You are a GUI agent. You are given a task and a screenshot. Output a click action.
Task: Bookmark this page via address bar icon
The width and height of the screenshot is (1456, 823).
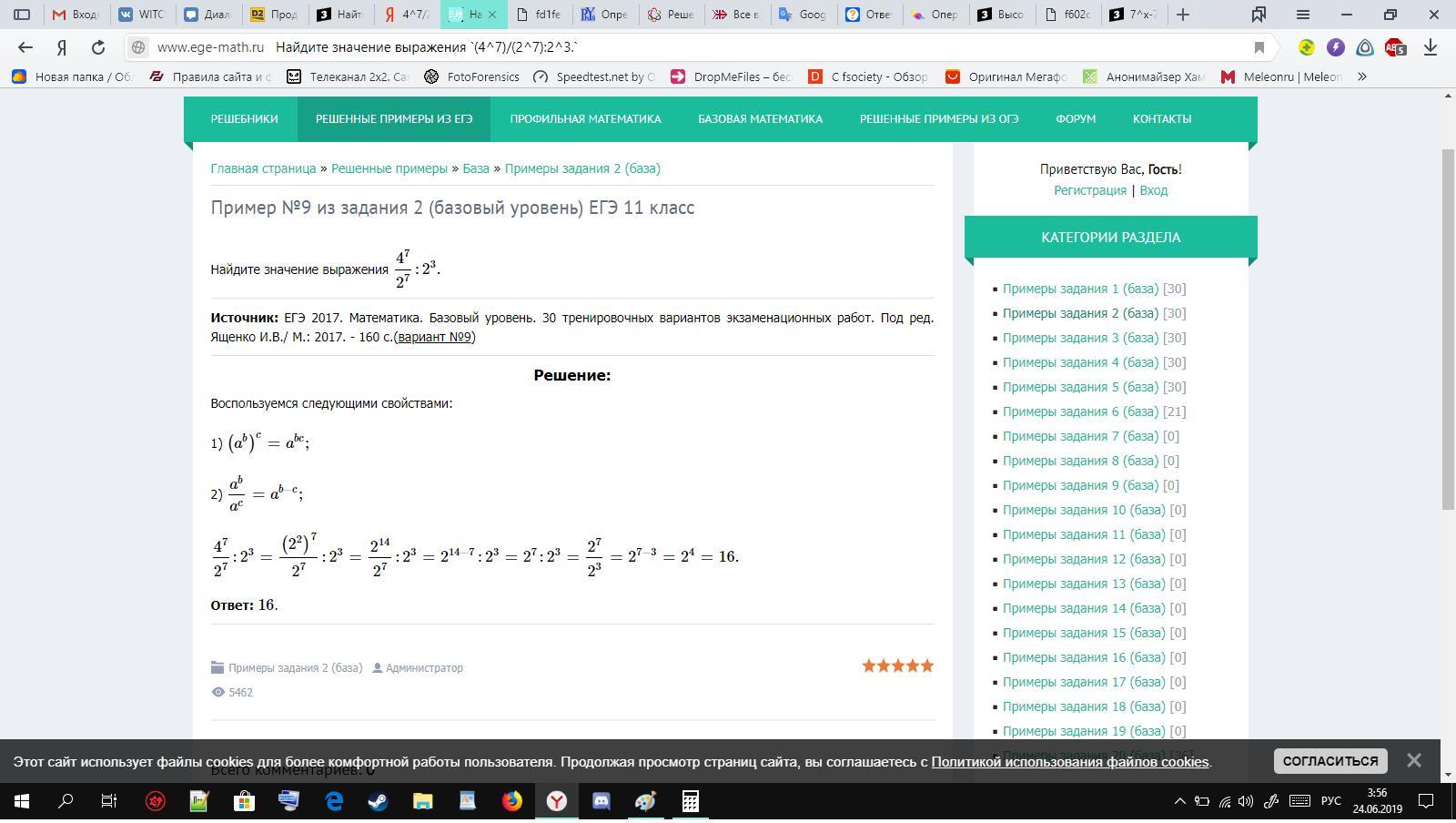(1259, 47)
